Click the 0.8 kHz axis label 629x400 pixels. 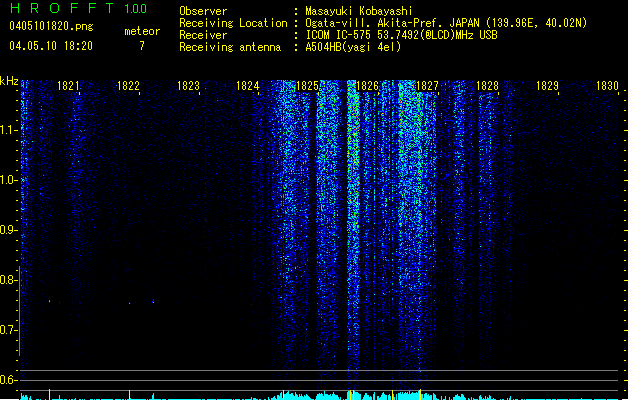(x=8, y=280)
